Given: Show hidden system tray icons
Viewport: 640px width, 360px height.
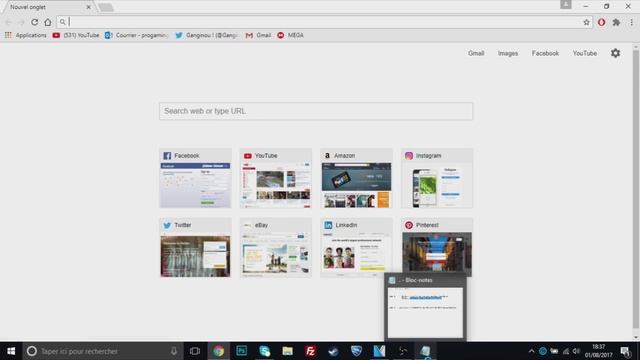Looking at the screenshot, I should point(531,351).
